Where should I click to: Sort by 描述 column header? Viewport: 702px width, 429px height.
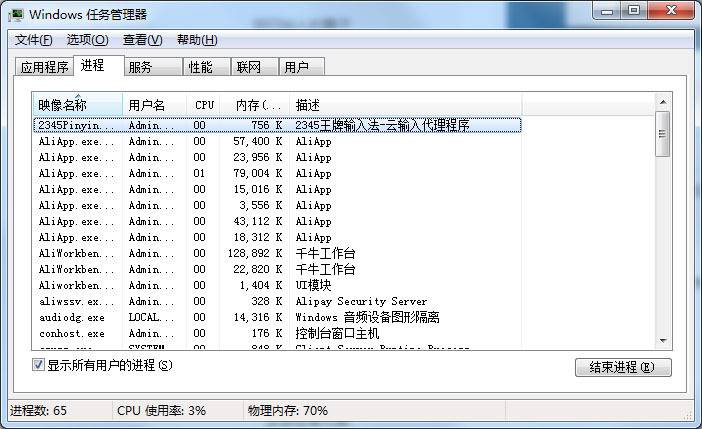point(406,105)
